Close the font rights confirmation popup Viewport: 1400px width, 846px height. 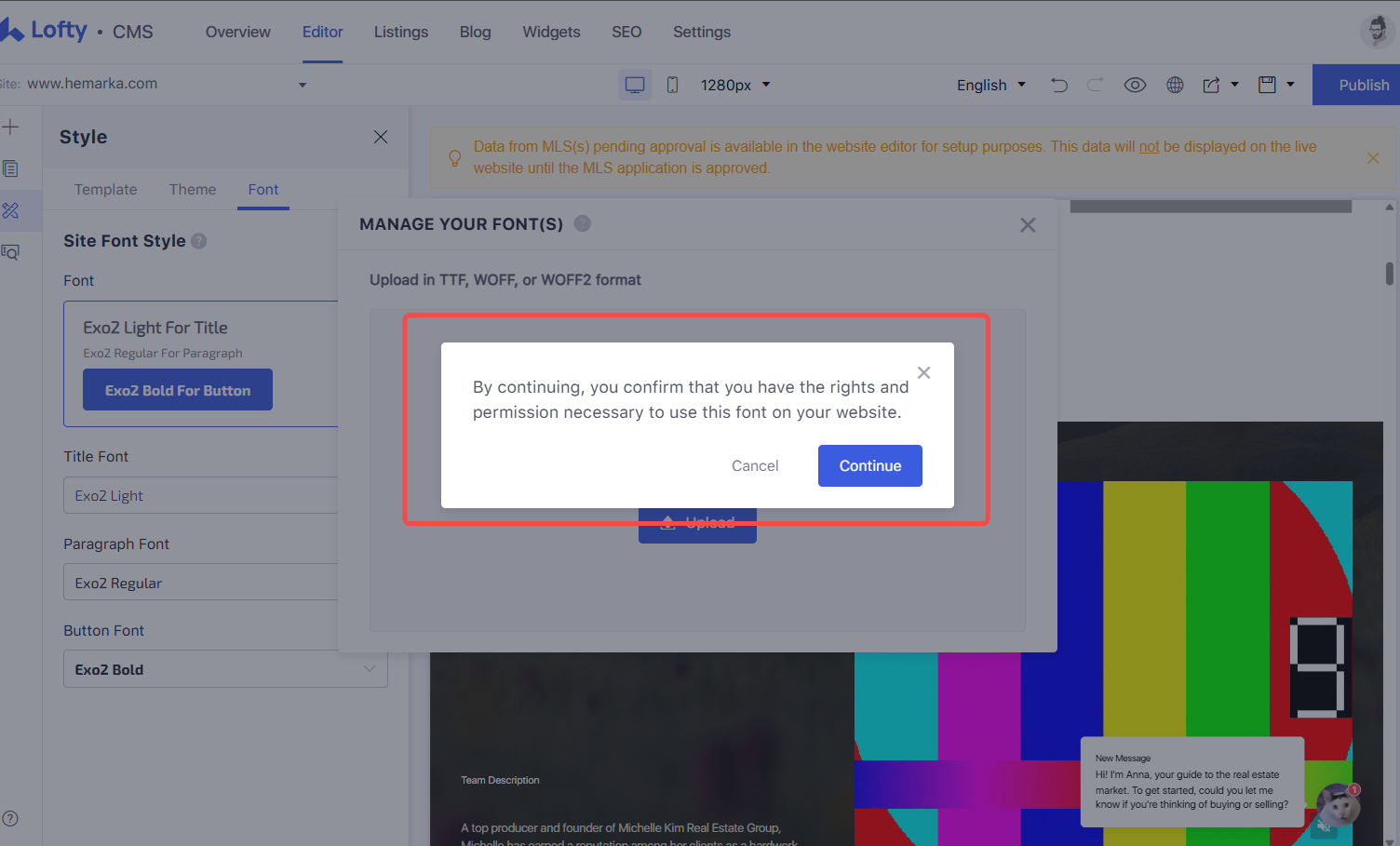point(923,372)
